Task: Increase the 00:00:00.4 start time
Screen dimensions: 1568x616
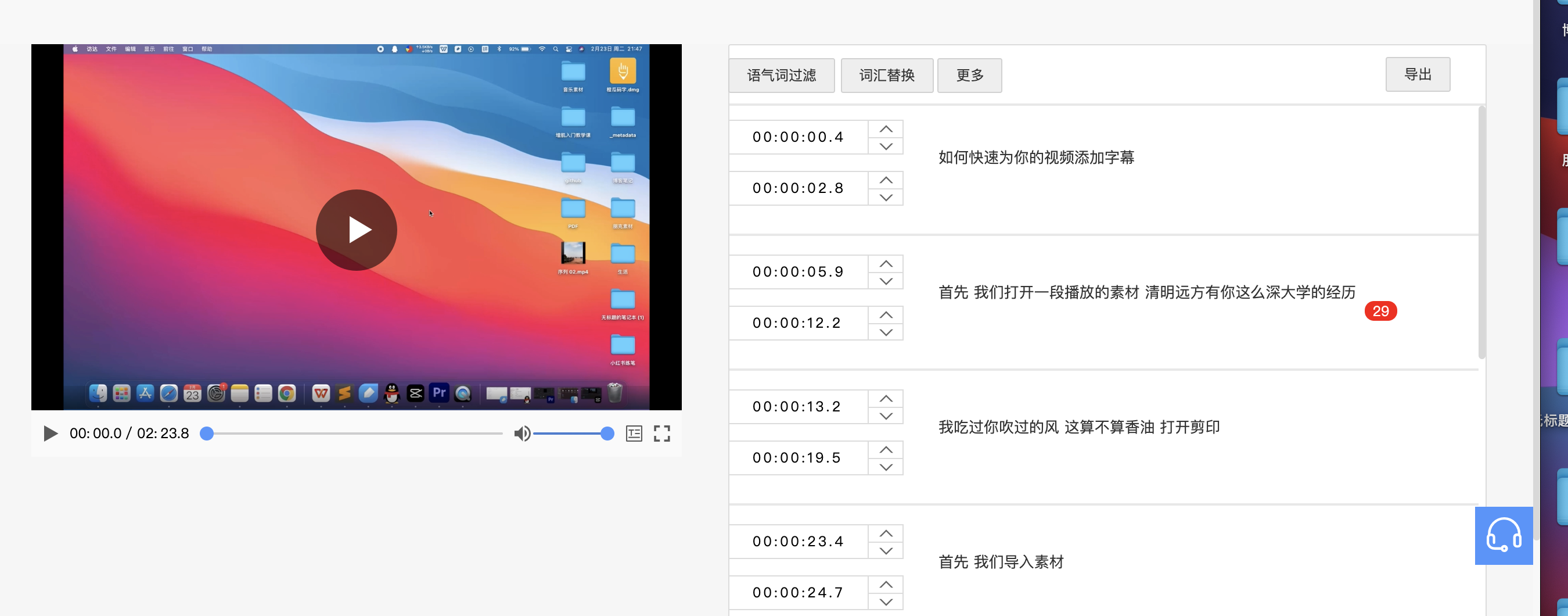Action: 886,128
